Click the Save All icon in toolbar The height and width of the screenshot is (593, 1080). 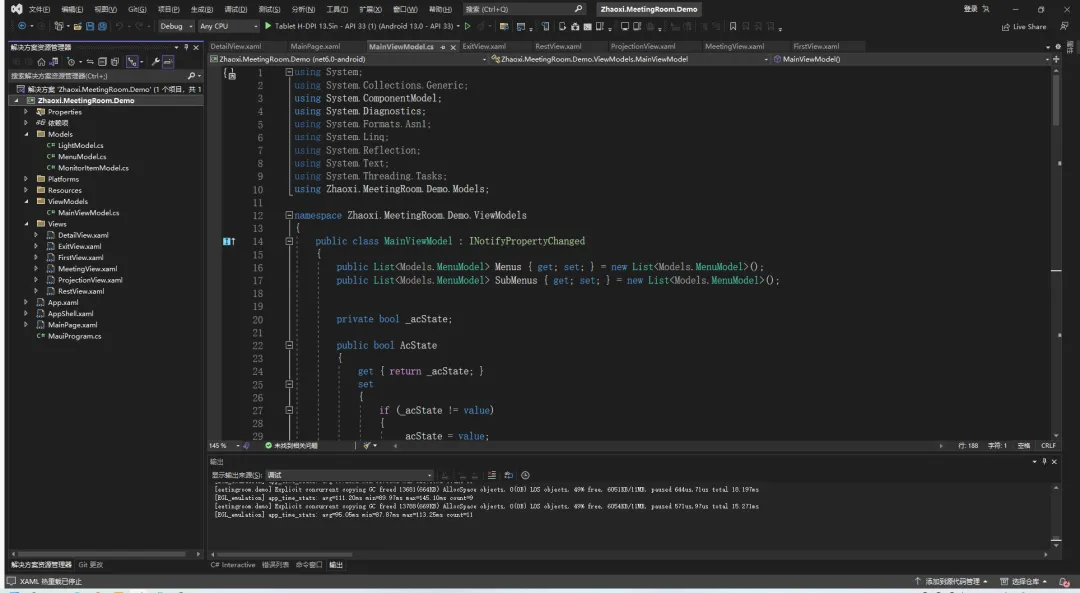(102, 26)
